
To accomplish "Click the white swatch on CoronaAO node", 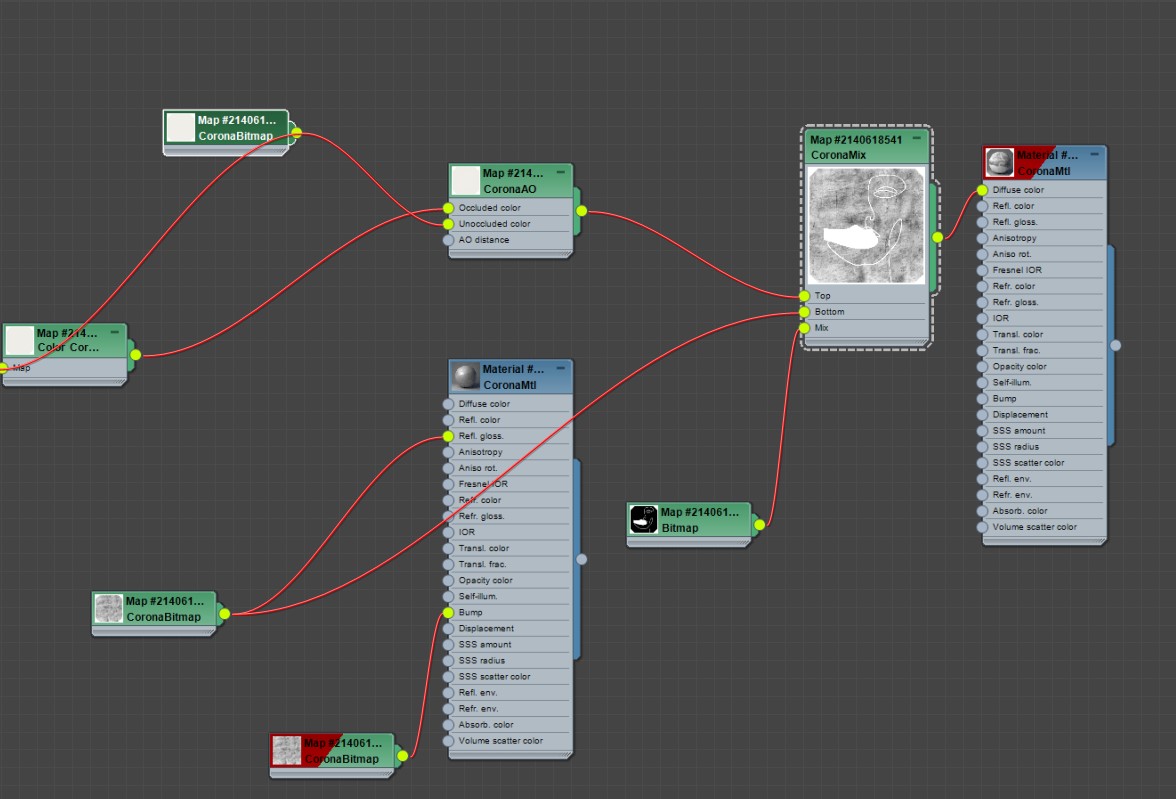I will click(465, 181).
